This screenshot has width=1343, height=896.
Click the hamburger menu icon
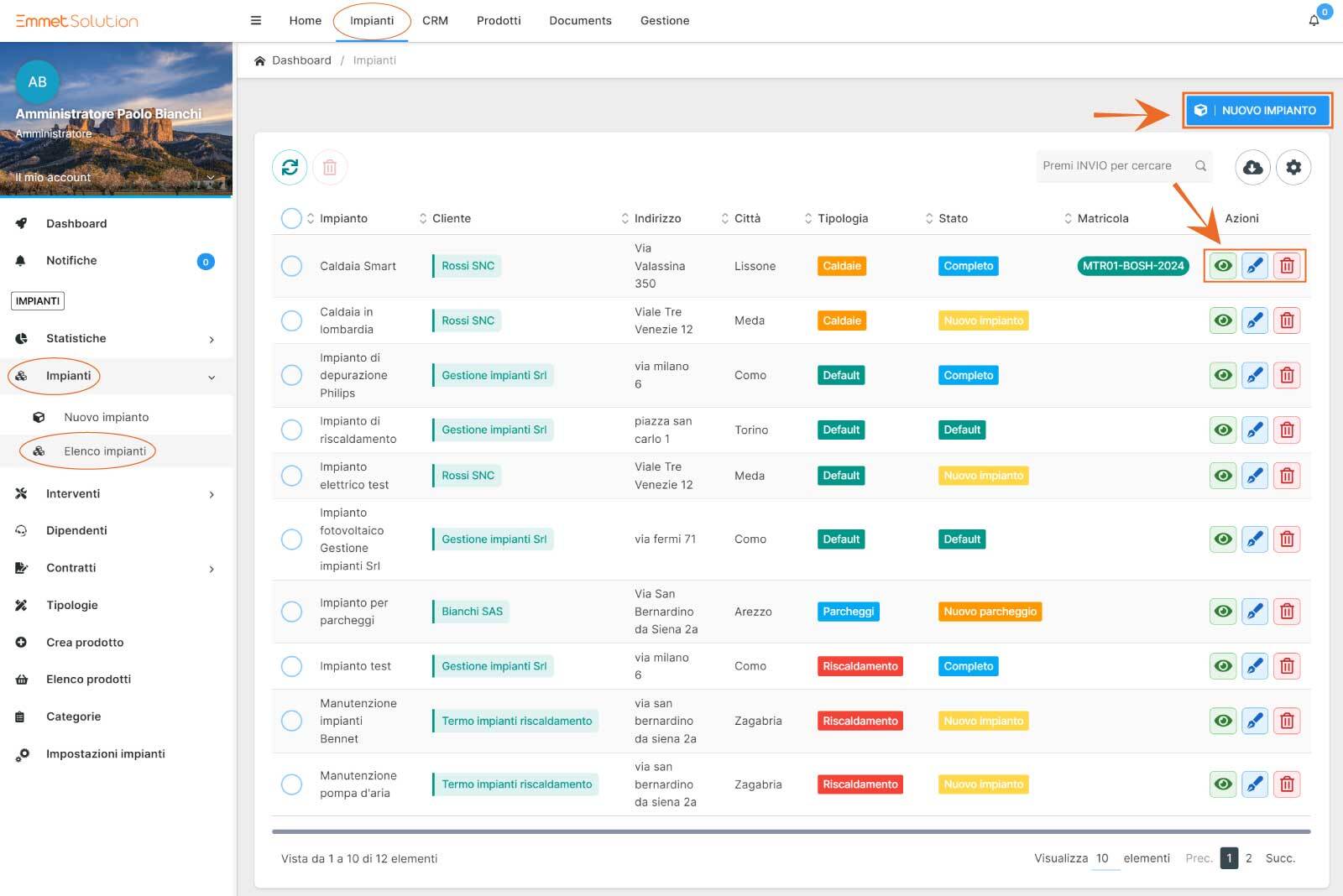click(256, 20)
